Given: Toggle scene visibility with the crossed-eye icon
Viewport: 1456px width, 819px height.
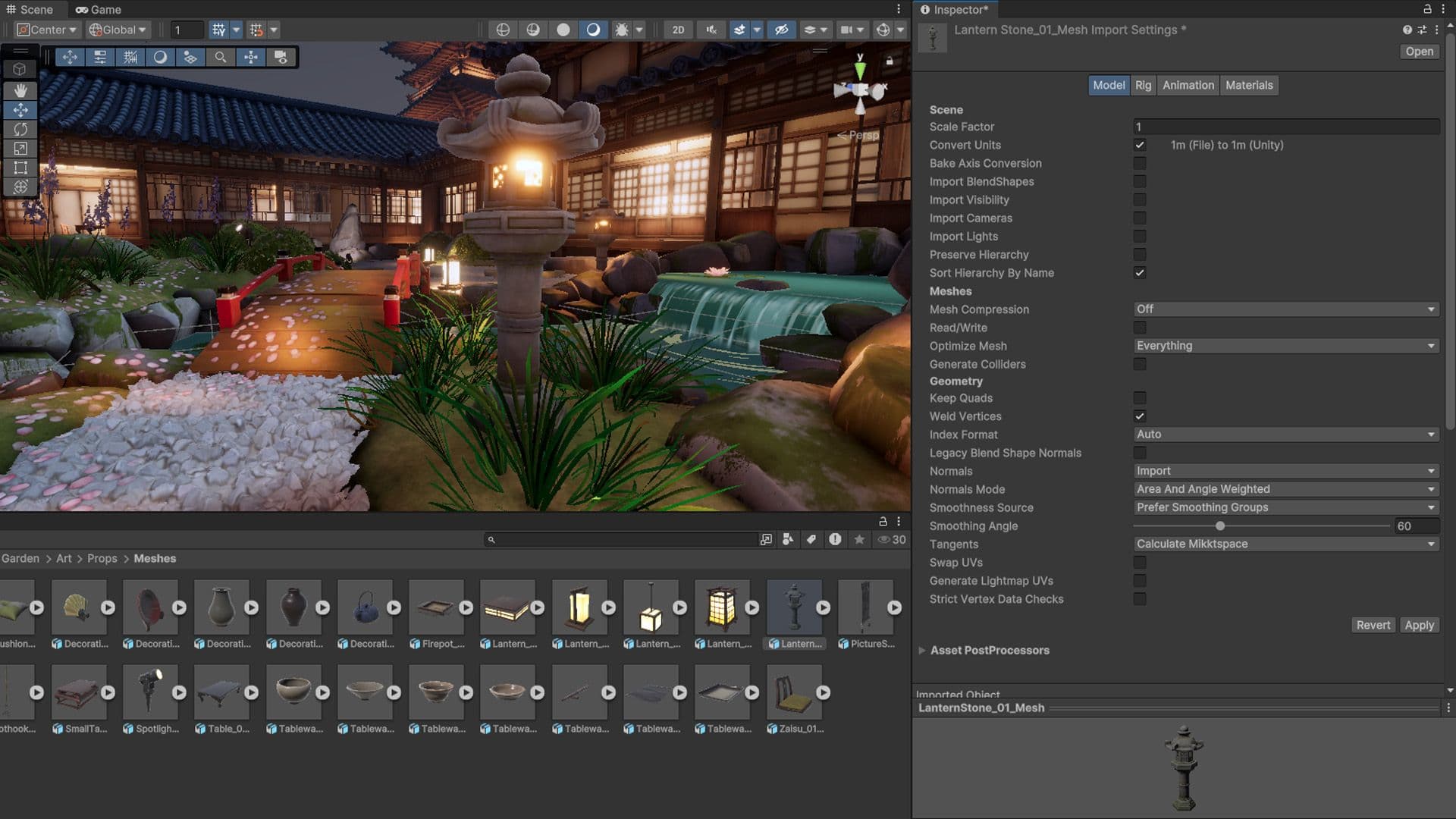Looking at the screenshot, I should click(x=782, y=30).
